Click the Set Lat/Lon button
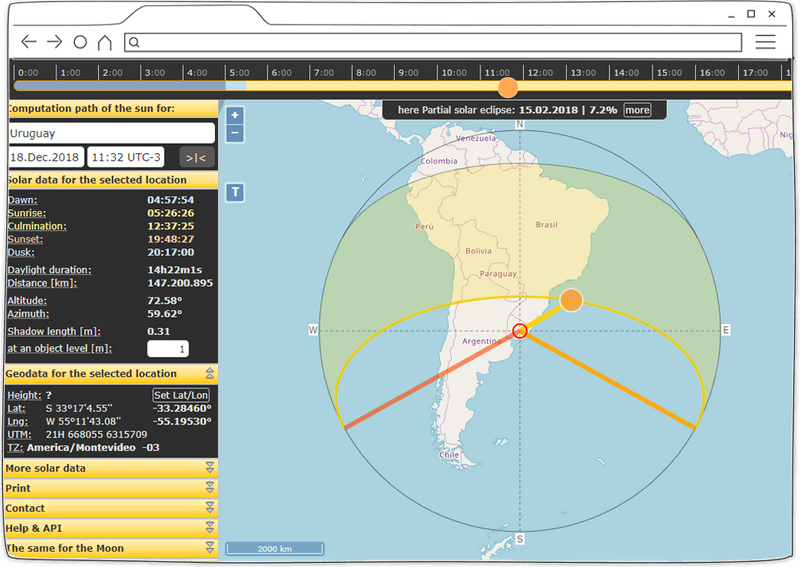 tap(181, 395)
